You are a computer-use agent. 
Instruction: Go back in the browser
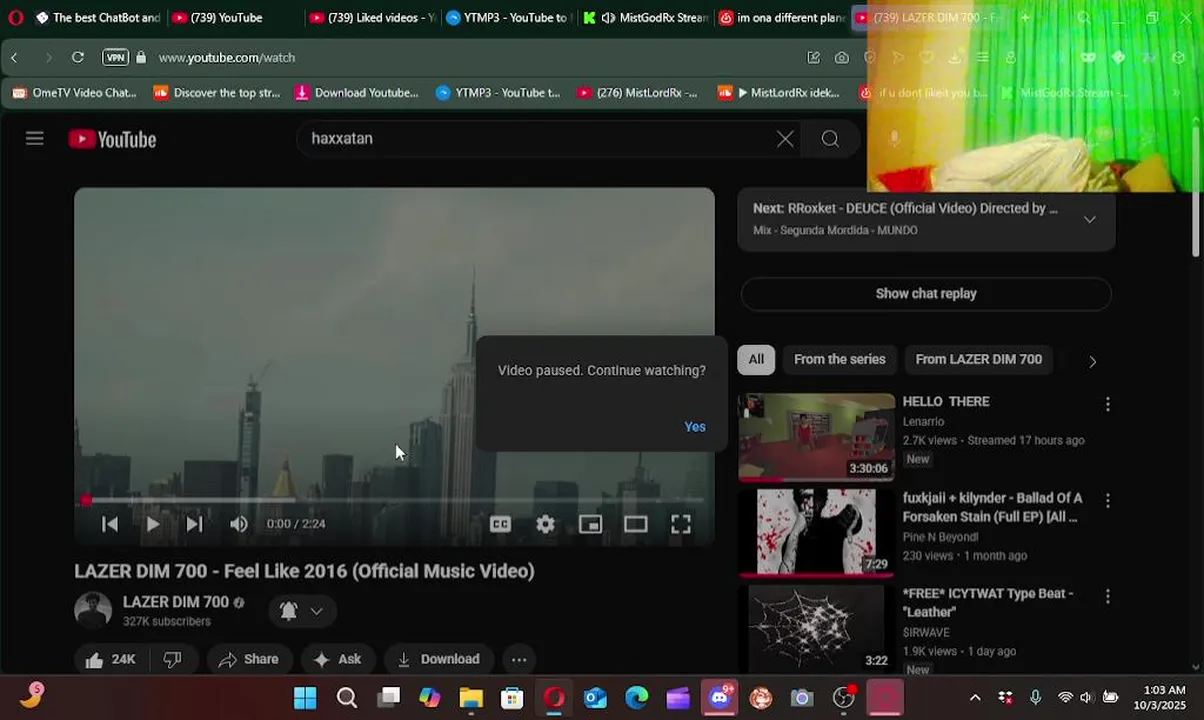click(x=14, y=58)
